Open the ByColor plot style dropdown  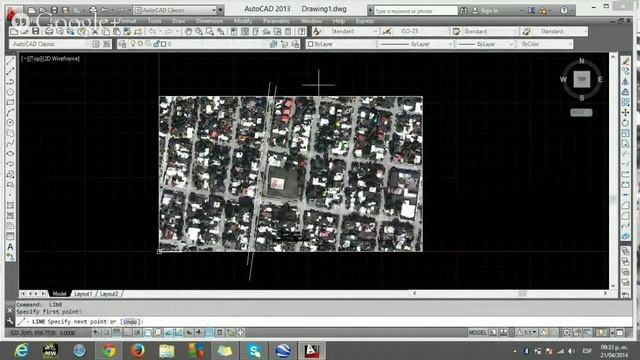[x=544, y=44]
